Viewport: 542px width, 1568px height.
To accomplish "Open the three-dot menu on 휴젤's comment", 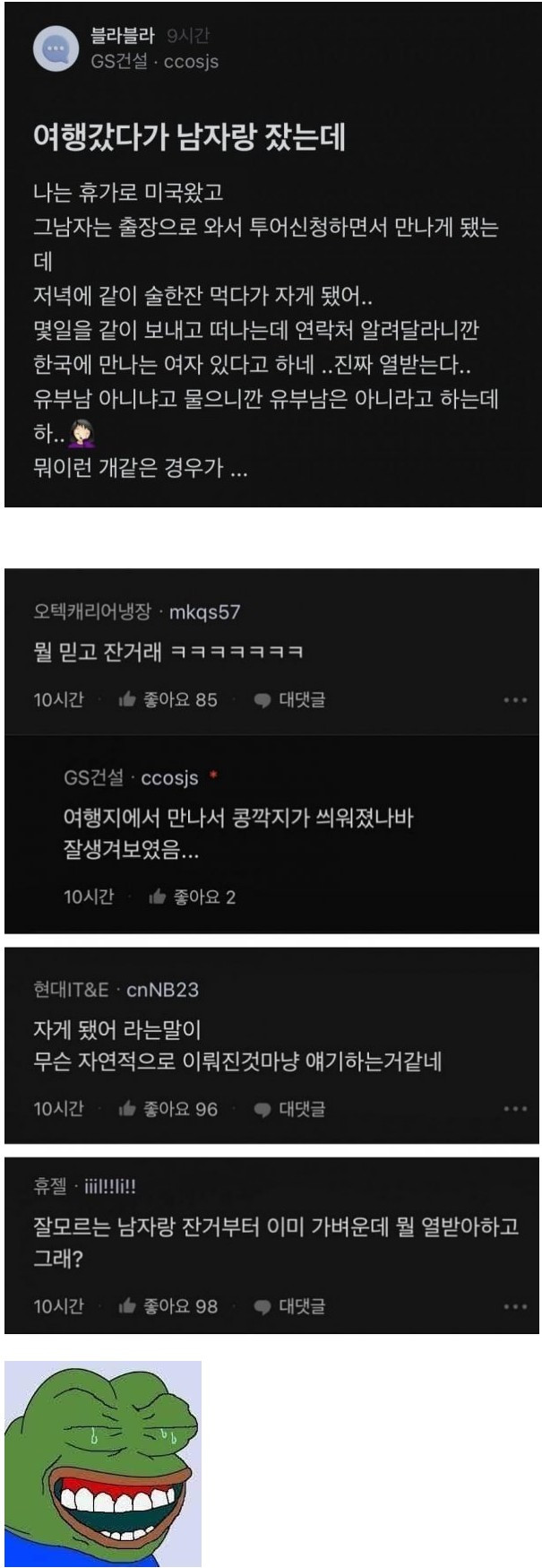I will point(515,1306).
